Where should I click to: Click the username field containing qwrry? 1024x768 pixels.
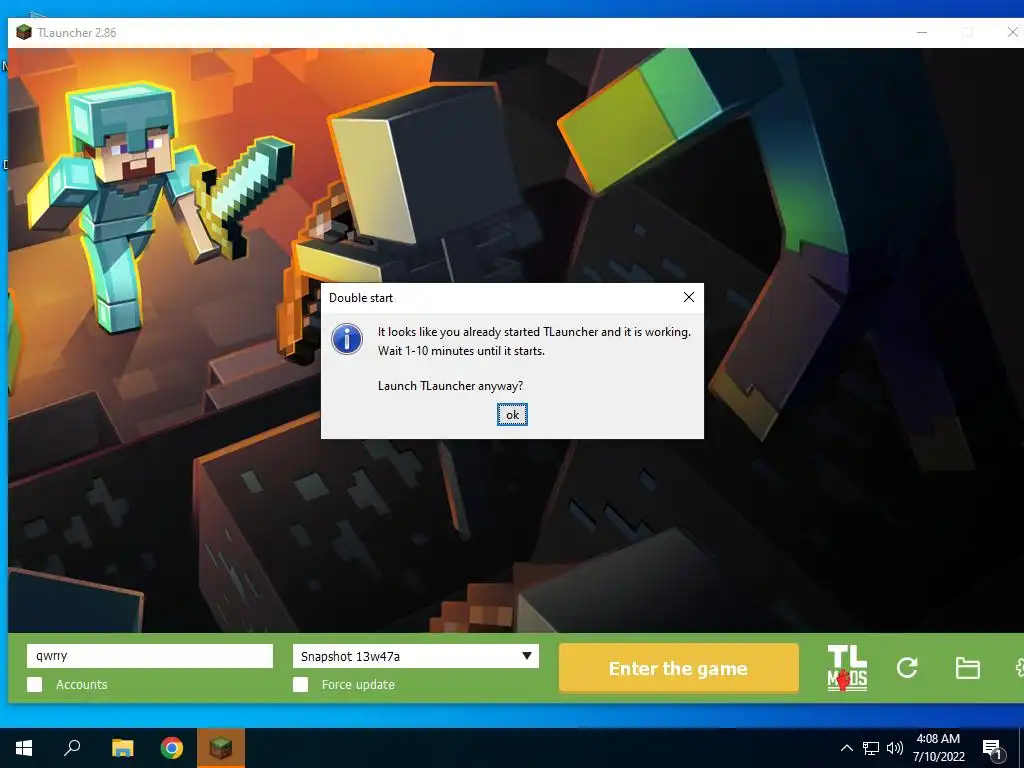(x=150, y=656)
